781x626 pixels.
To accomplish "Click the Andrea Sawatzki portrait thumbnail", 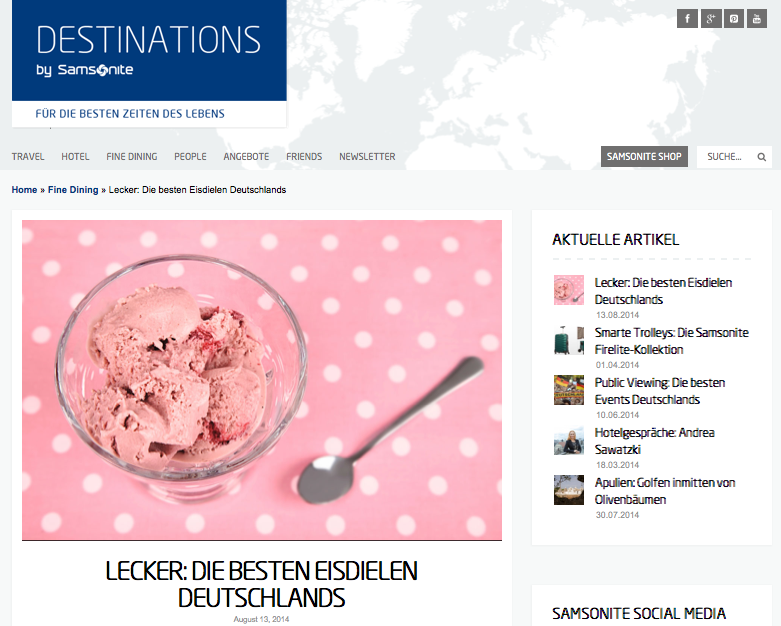I will pos(569,440).
